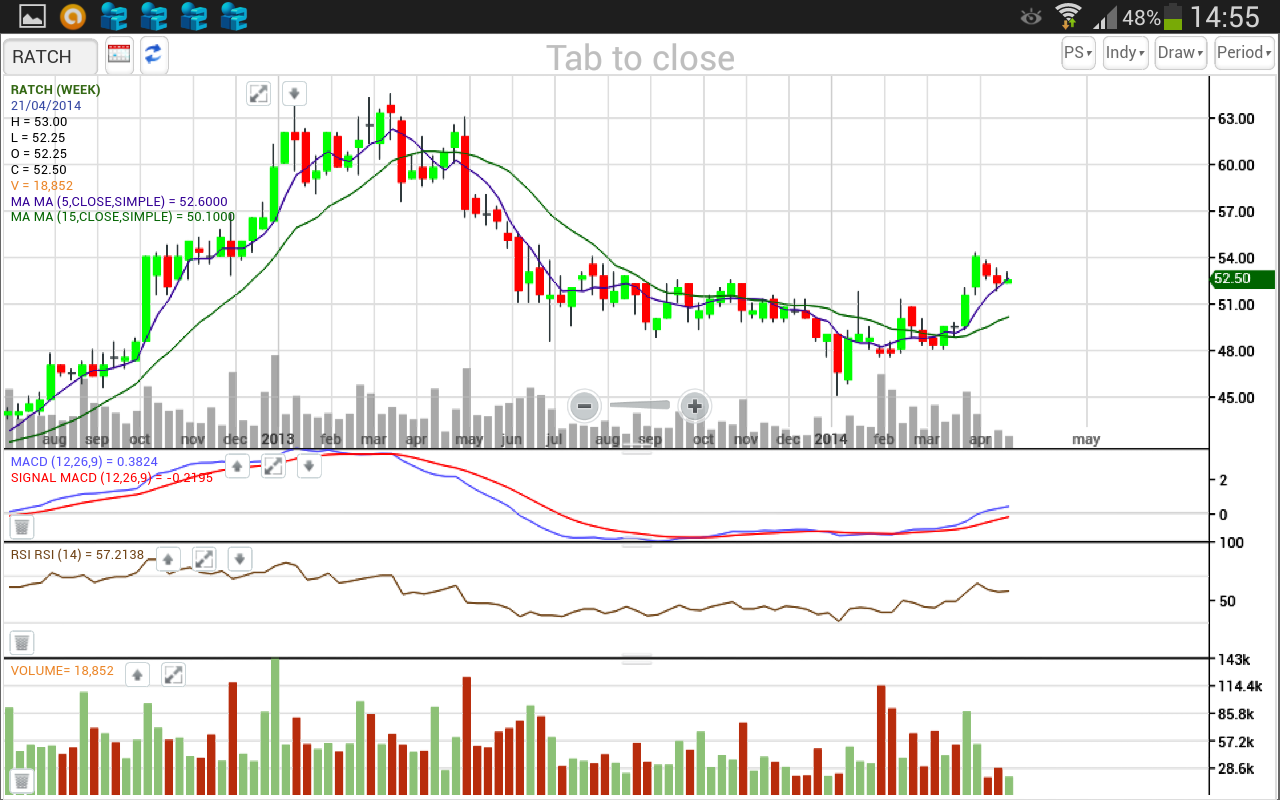The height and width of the screenshot is (800, 1280).
Task: Move the RSI panel down
Action: coord(239,559)
